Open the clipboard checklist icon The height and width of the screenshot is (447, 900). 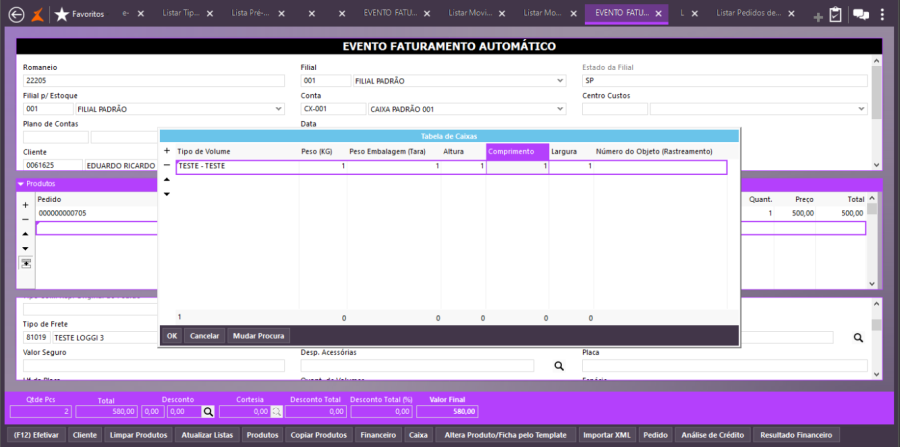[x=835, y=15]
